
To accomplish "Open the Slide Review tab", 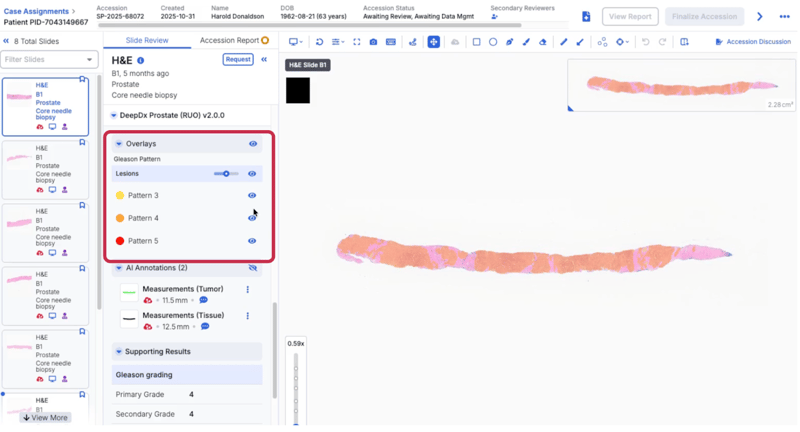I will (x=147, y=41).
